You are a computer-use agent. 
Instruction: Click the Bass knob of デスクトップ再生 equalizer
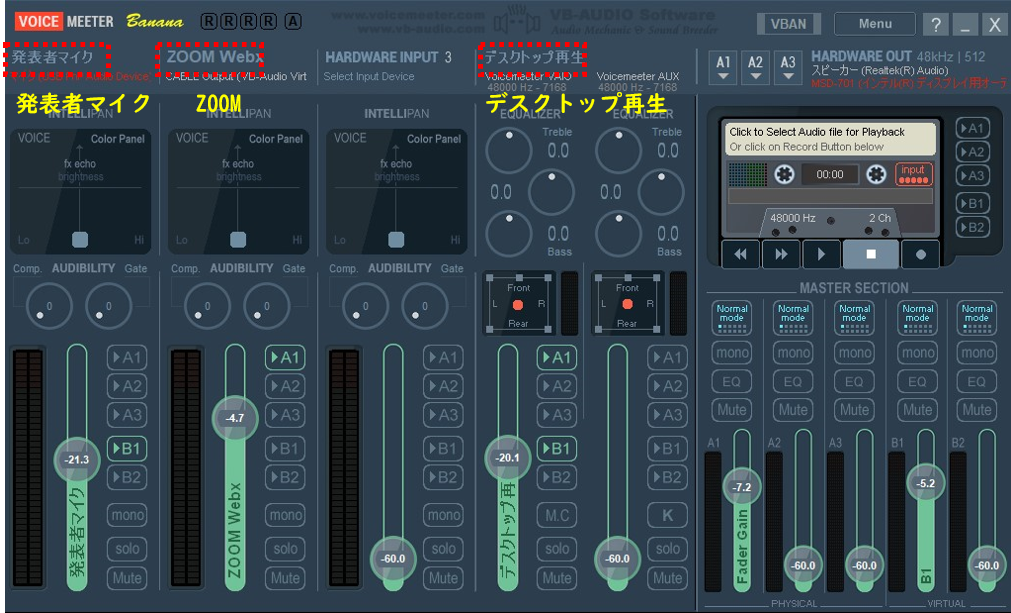[x=509, y=233]
